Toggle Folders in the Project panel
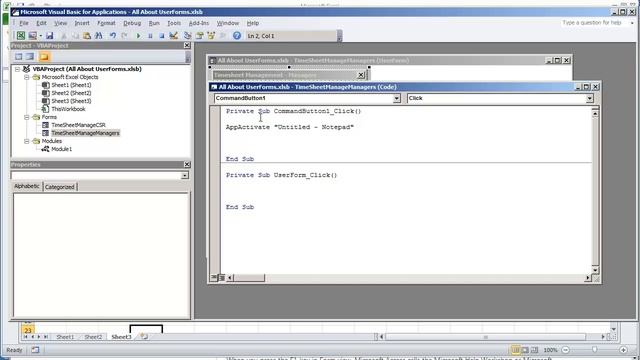Image resolution: width=640 pixels, height=360 pixels. [44, 56]
